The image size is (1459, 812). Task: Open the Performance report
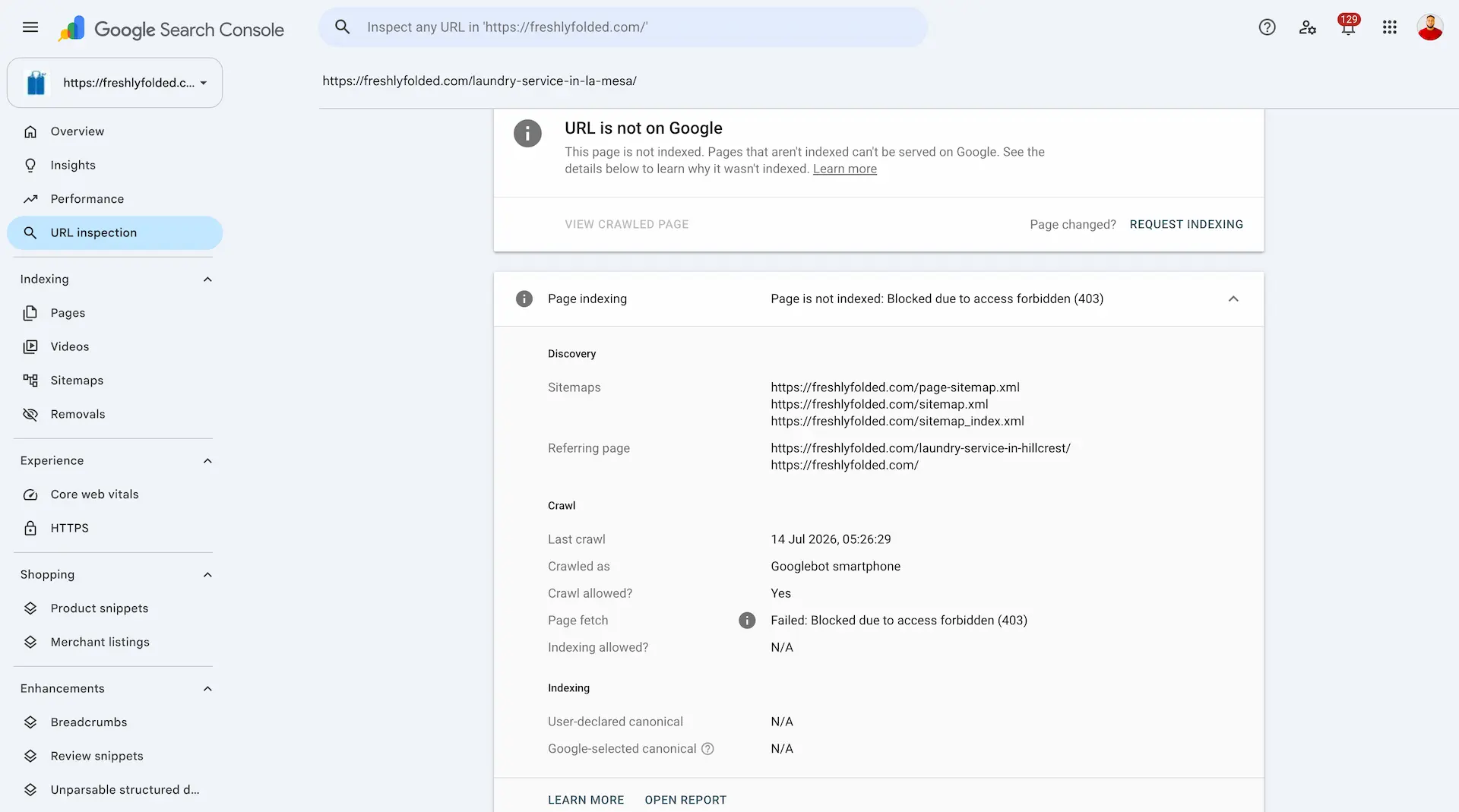[x=115, y=199]
